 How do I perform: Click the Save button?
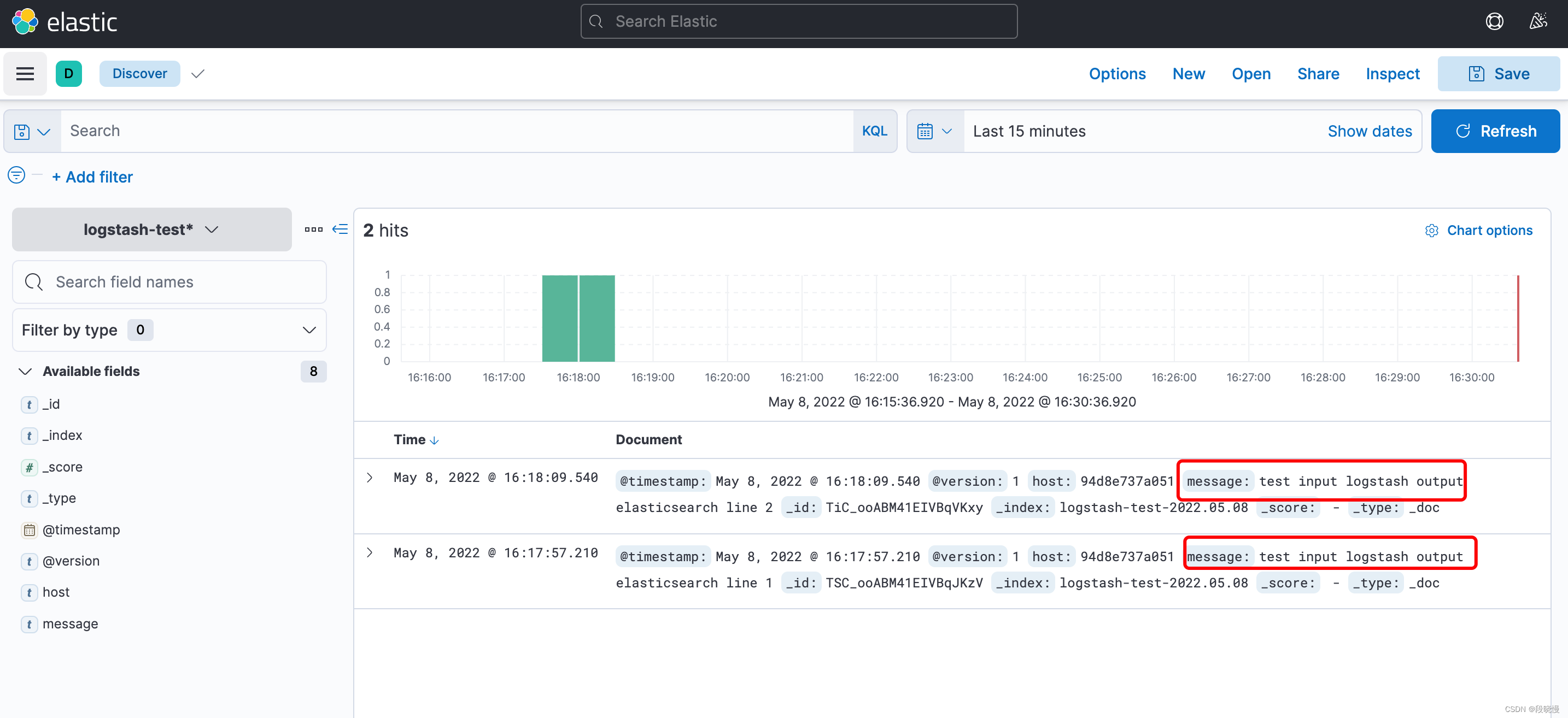(1499, 74)
